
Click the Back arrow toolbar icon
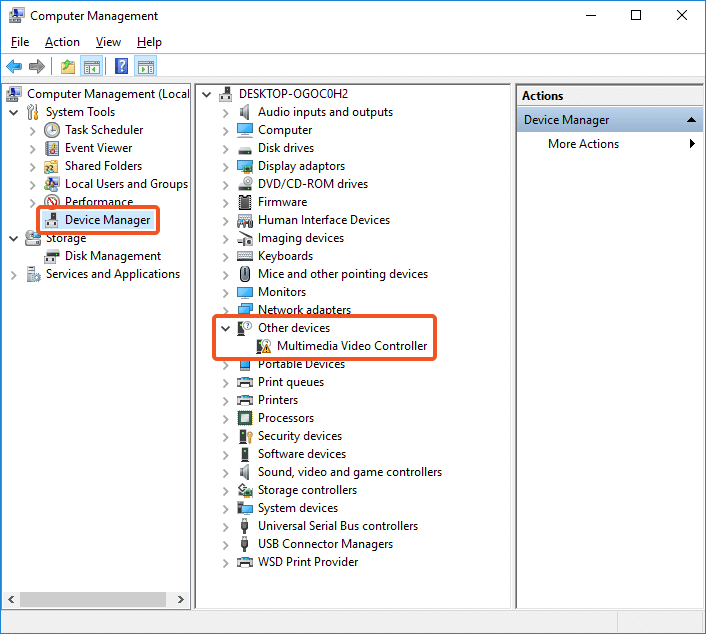(x=14, y=67)
